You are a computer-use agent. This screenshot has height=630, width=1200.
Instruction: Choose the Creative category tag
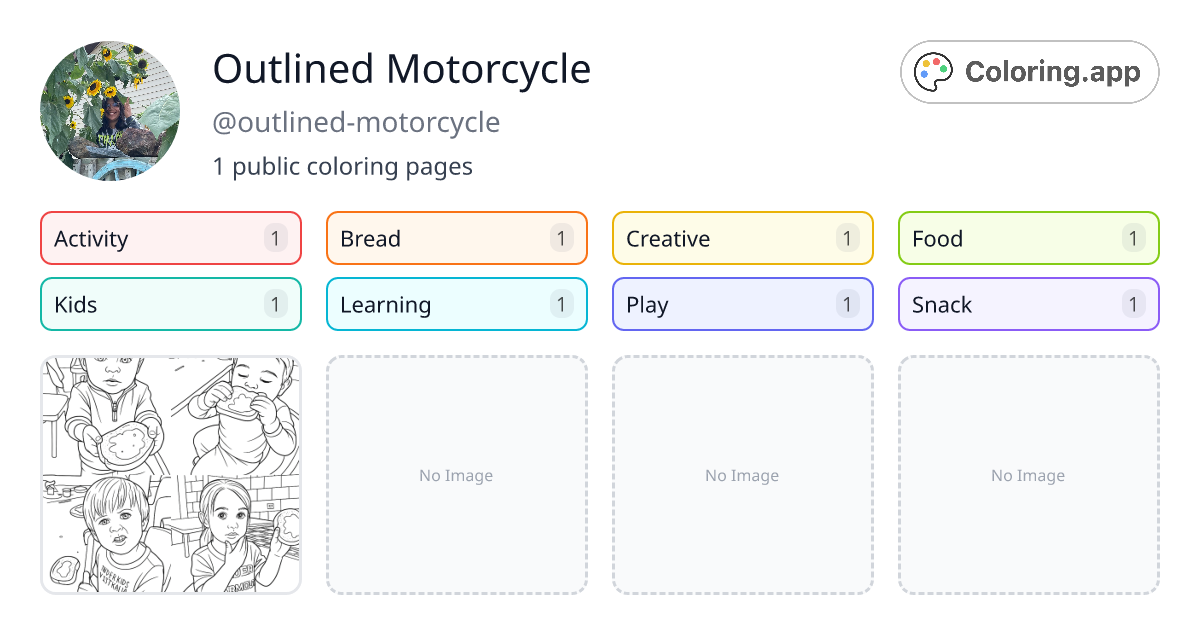(x=742, y=238)
